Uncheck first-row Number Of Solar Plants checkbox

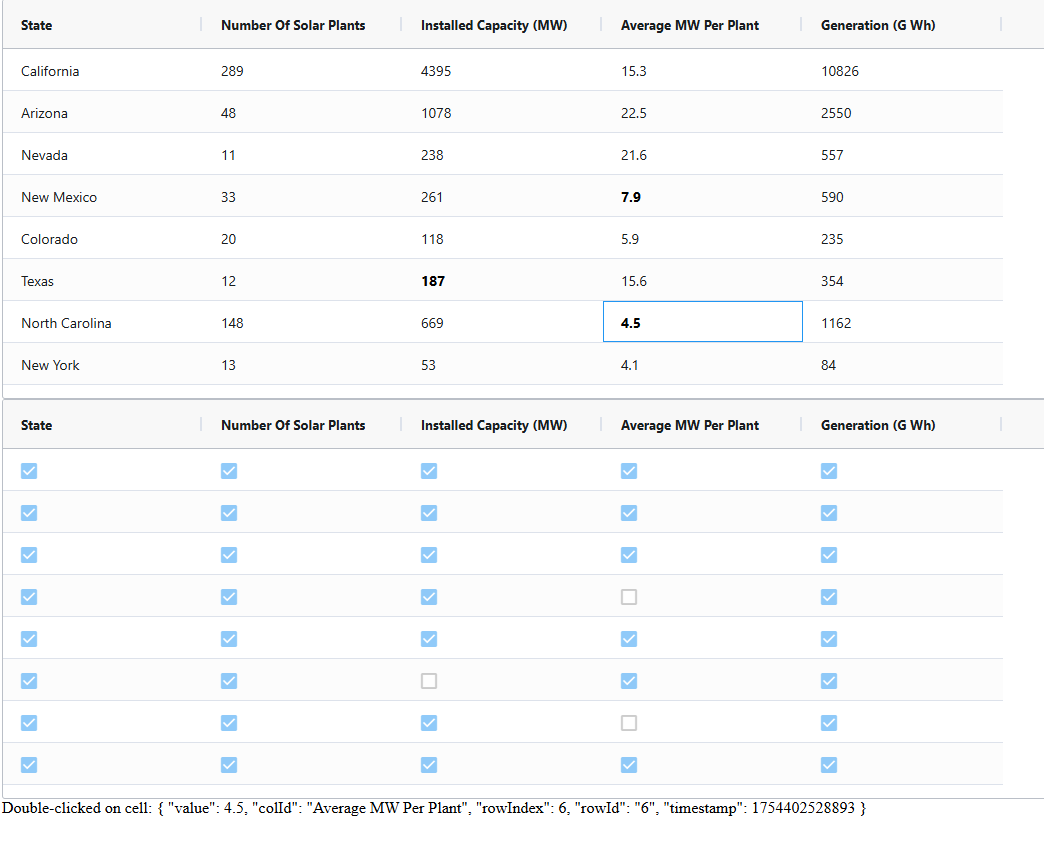point(229,471)
